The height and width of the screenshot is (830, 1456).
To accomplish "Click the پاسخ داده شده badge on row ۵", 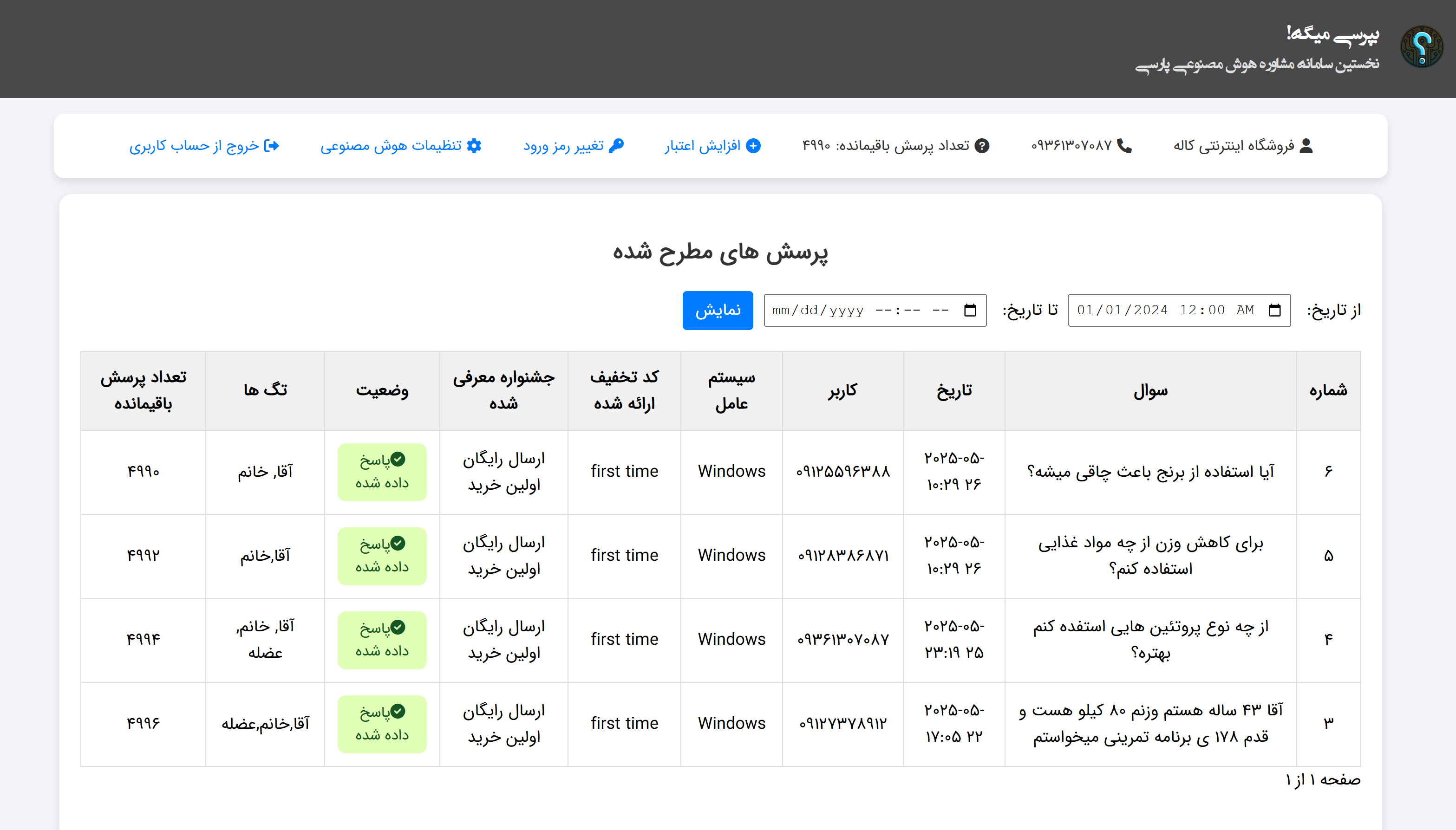I will (x=382, y=556).
